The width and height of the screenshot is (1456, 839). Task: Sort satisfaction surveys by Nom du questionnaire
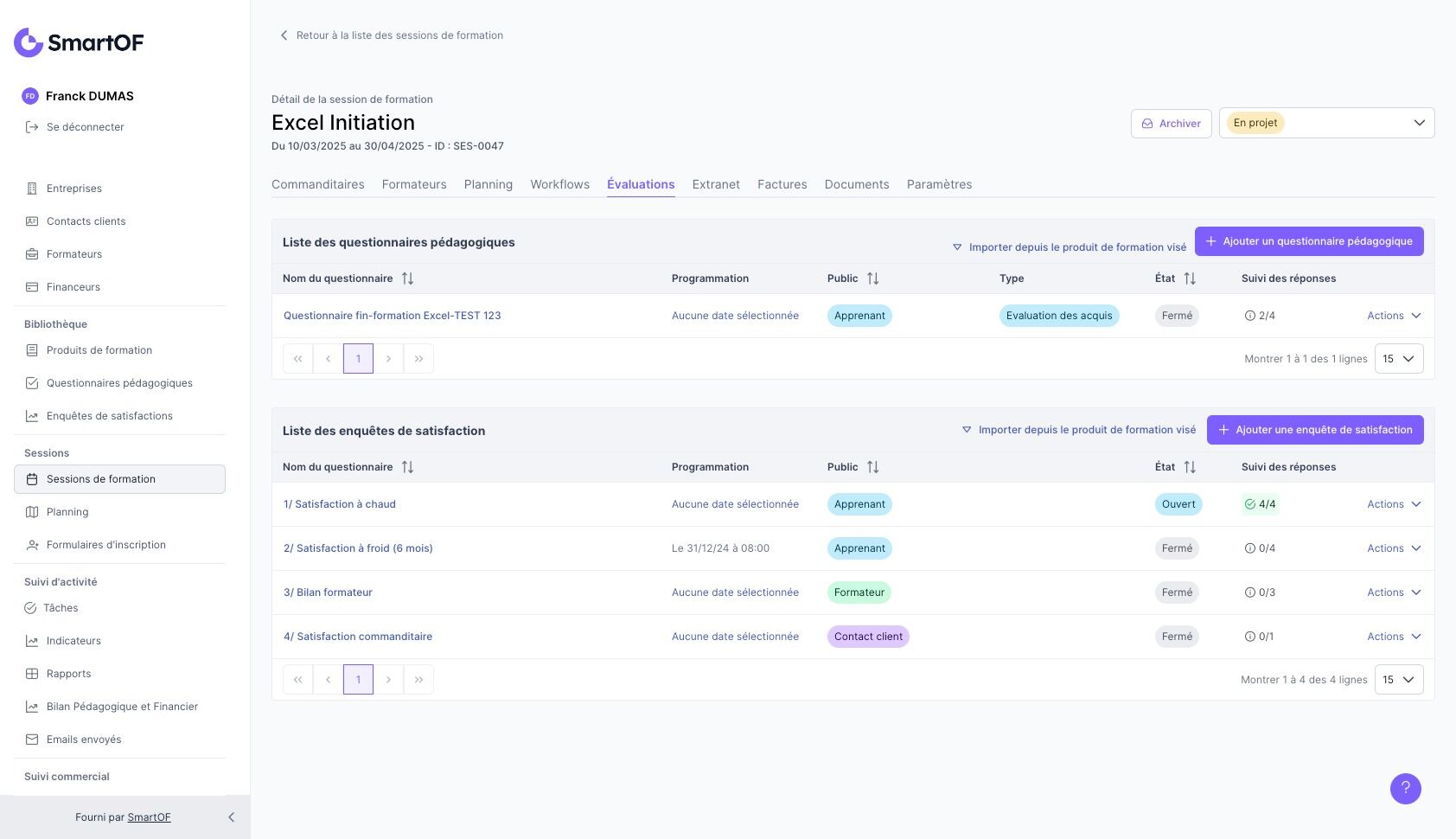407,467
